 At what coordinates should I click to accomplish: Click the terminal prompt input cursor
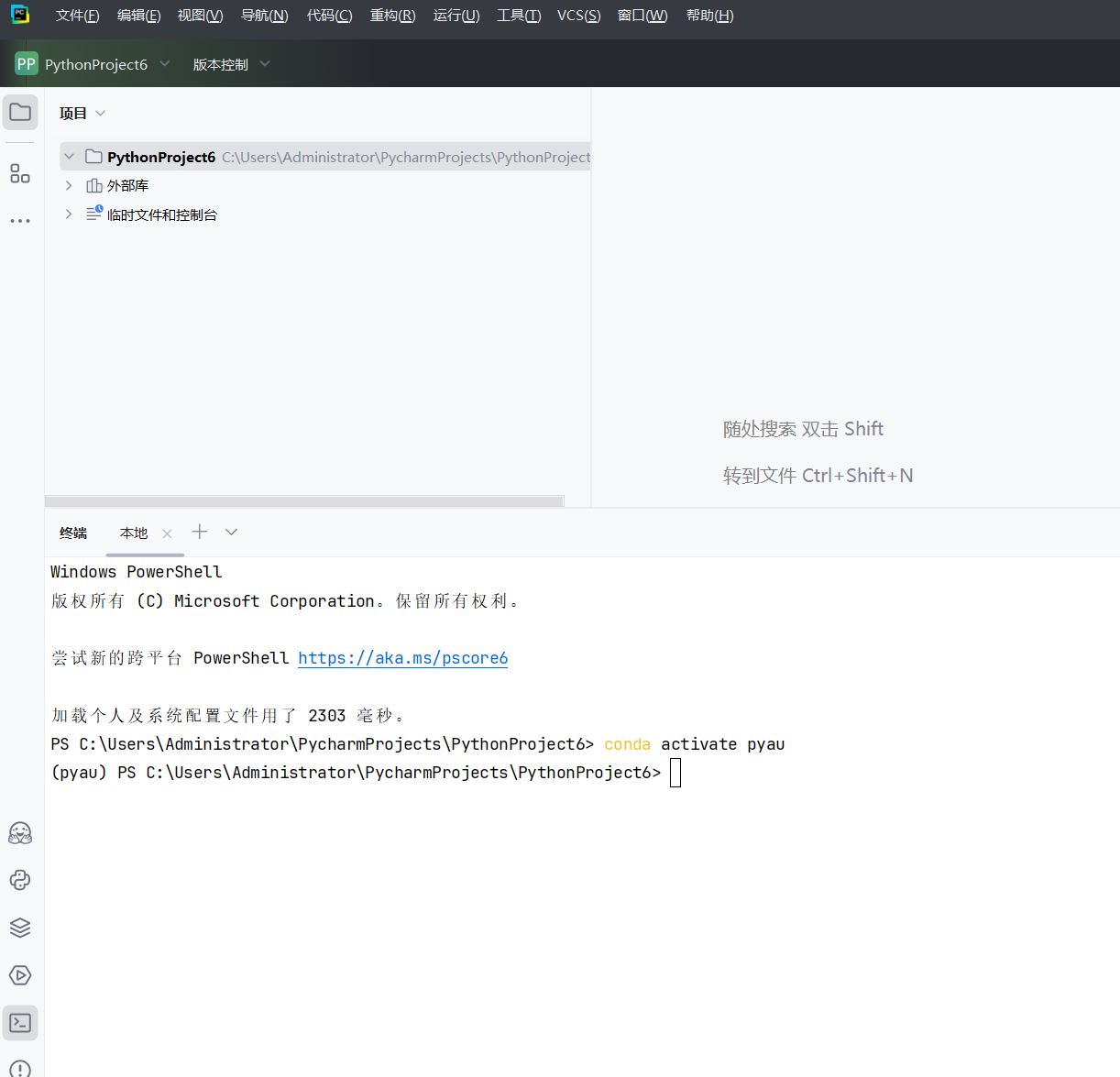click(675, 773)
